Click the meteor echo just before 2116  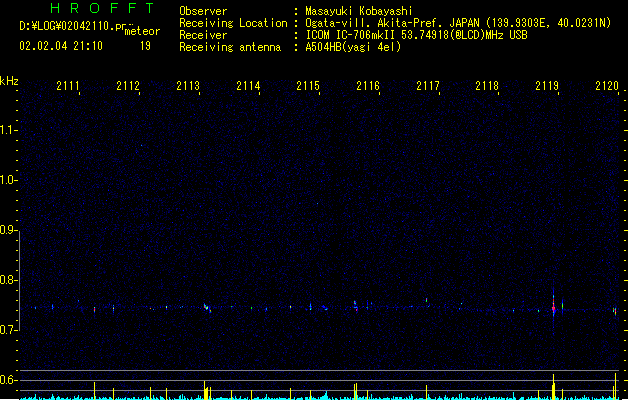coord(355,306)
